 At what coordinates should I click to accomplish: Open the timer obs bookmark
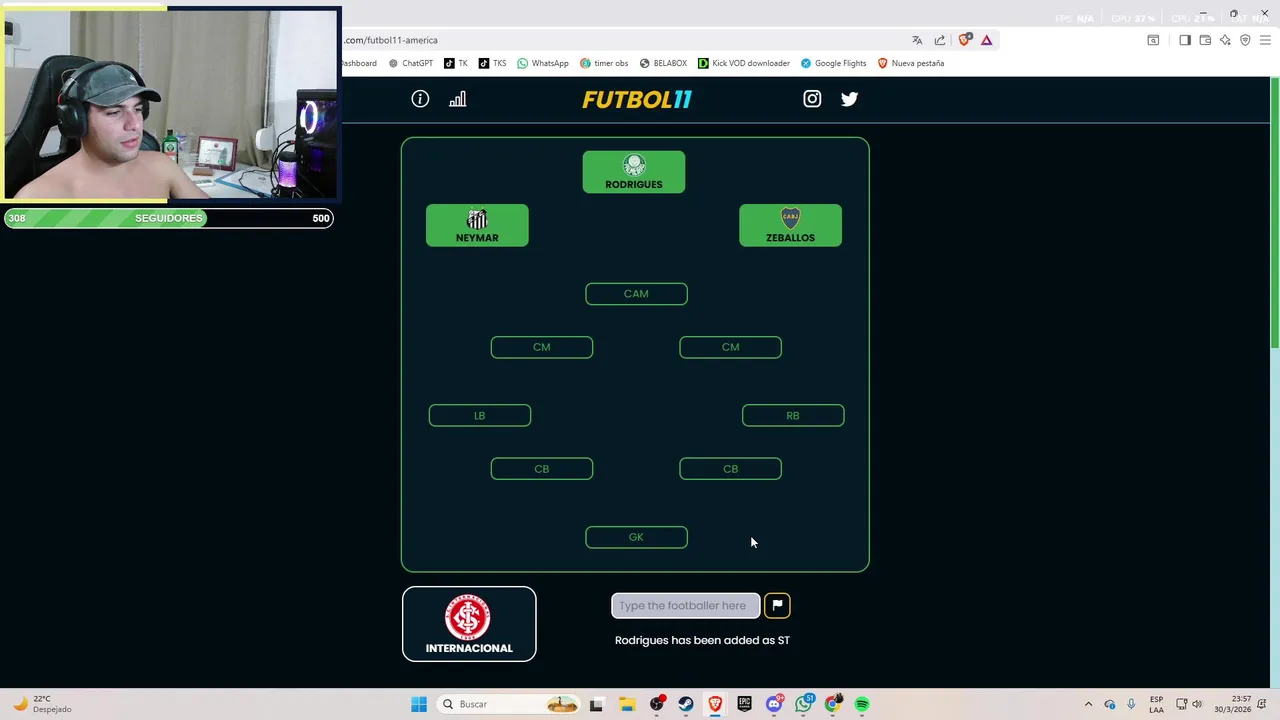604,63
